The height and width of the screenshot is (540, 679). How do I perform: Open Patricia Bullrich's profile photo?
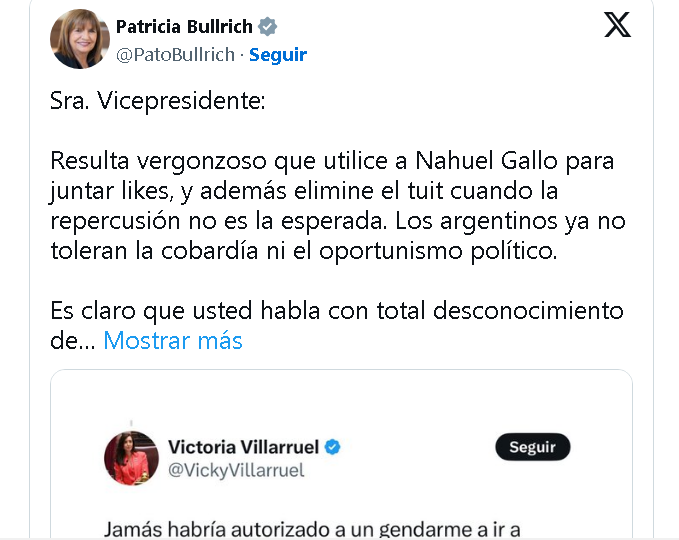coord(80,39)
